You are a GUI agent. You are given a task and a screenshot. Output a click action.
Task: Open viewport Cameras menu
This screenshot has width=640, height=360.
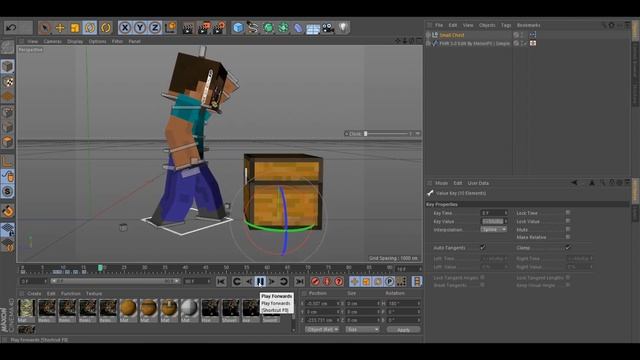(53, 42)
